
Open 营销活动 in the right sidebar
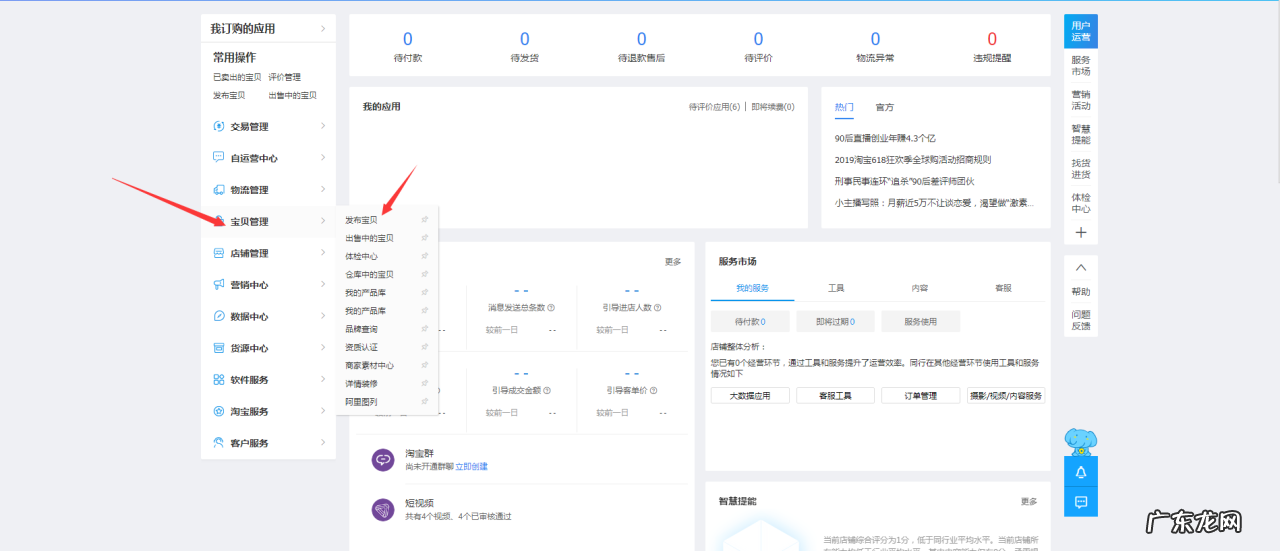pyautogui.click(x=1081, y=100)
